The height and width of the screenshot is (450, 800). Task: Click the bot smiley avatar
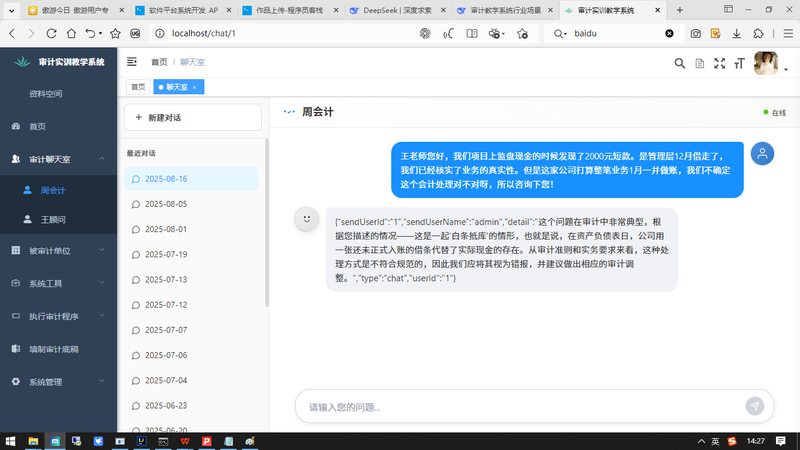[307, 219]
